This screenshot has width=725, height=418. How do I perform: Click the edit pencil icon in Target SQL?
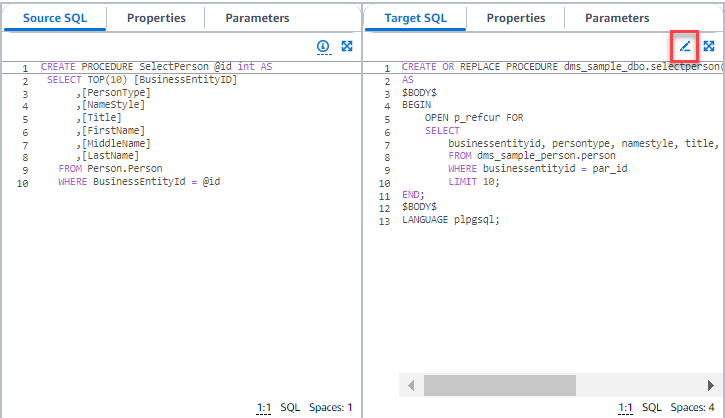[x=685, y=46]
